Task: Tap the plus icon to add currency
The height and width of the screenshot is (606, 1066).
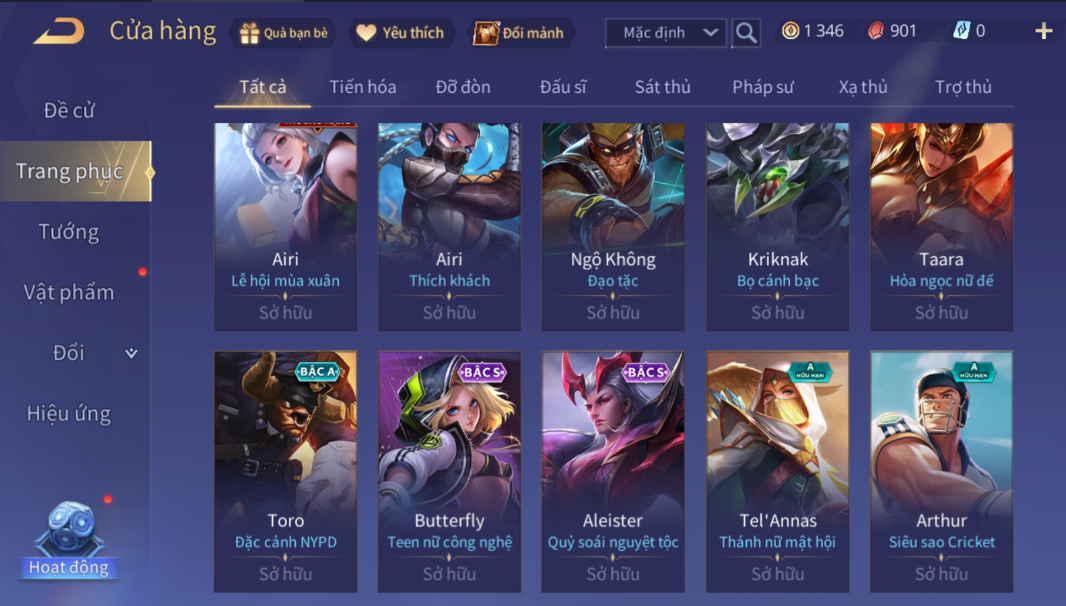Action: pos(1044,31)
